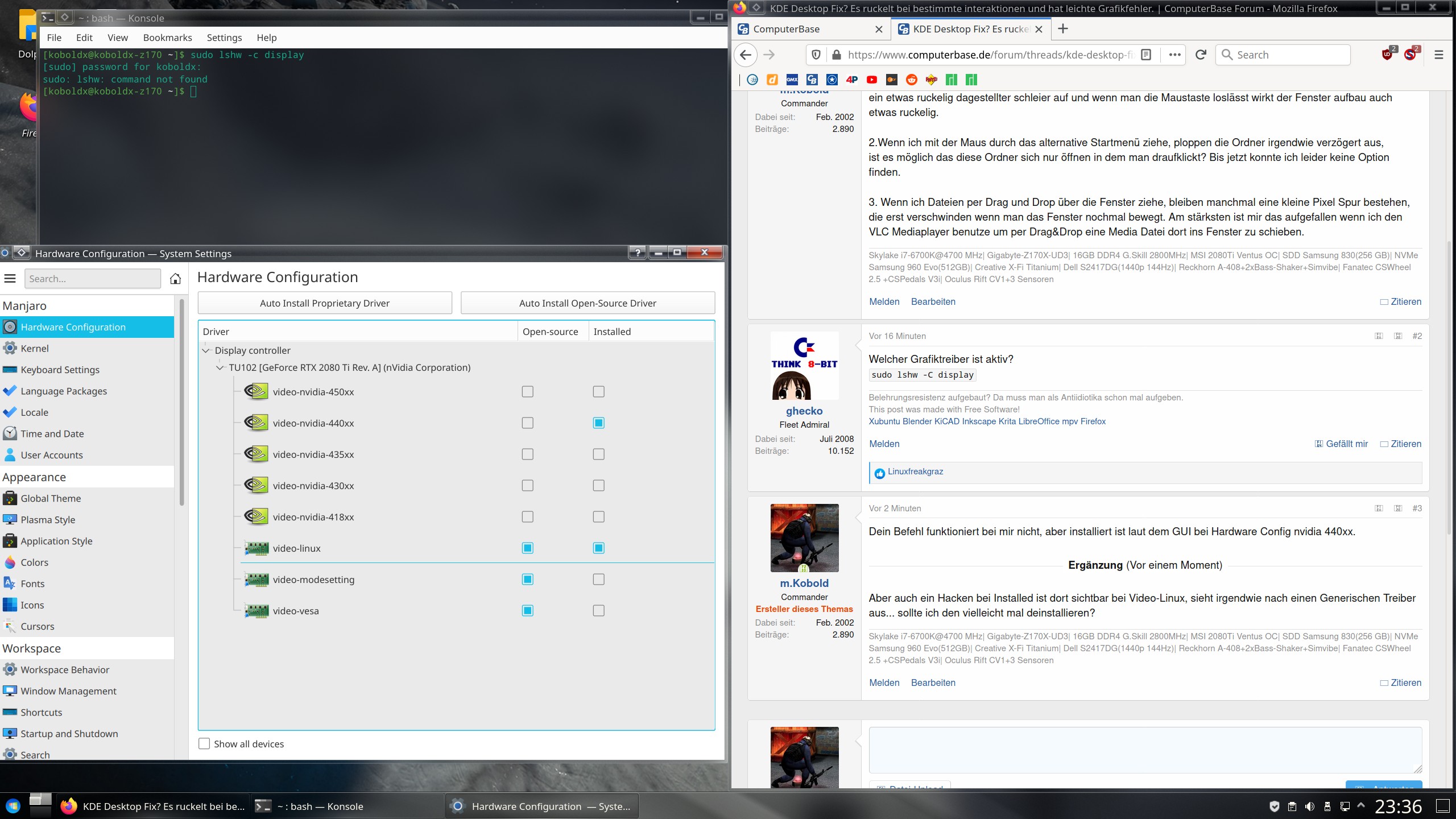This screenshot has height=819, width=1456.
Task: Open new tab with plus icon
Action: click(1062, 28)
